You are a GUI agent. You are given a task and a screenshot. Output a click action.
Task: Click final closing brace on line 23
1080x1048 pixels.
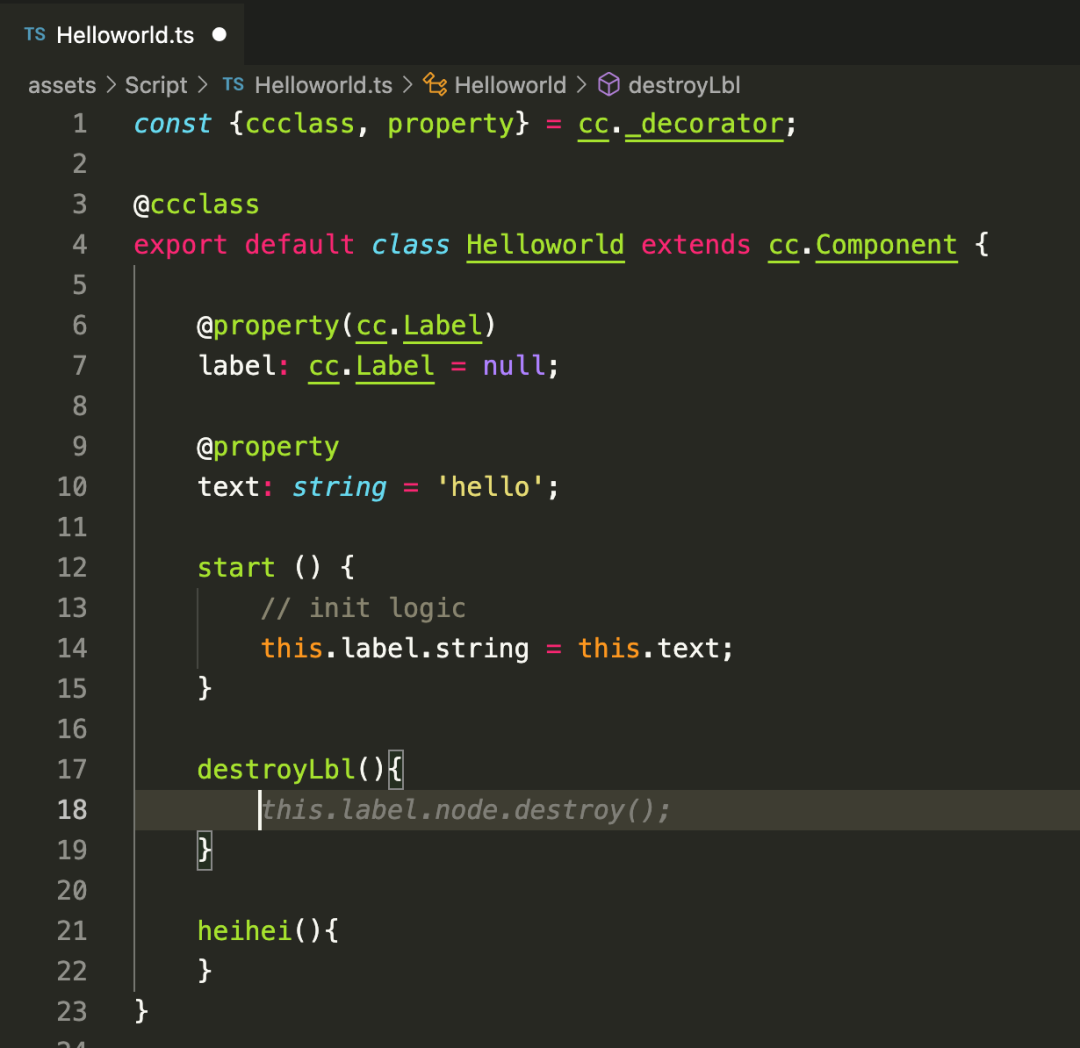[141, 1012]
